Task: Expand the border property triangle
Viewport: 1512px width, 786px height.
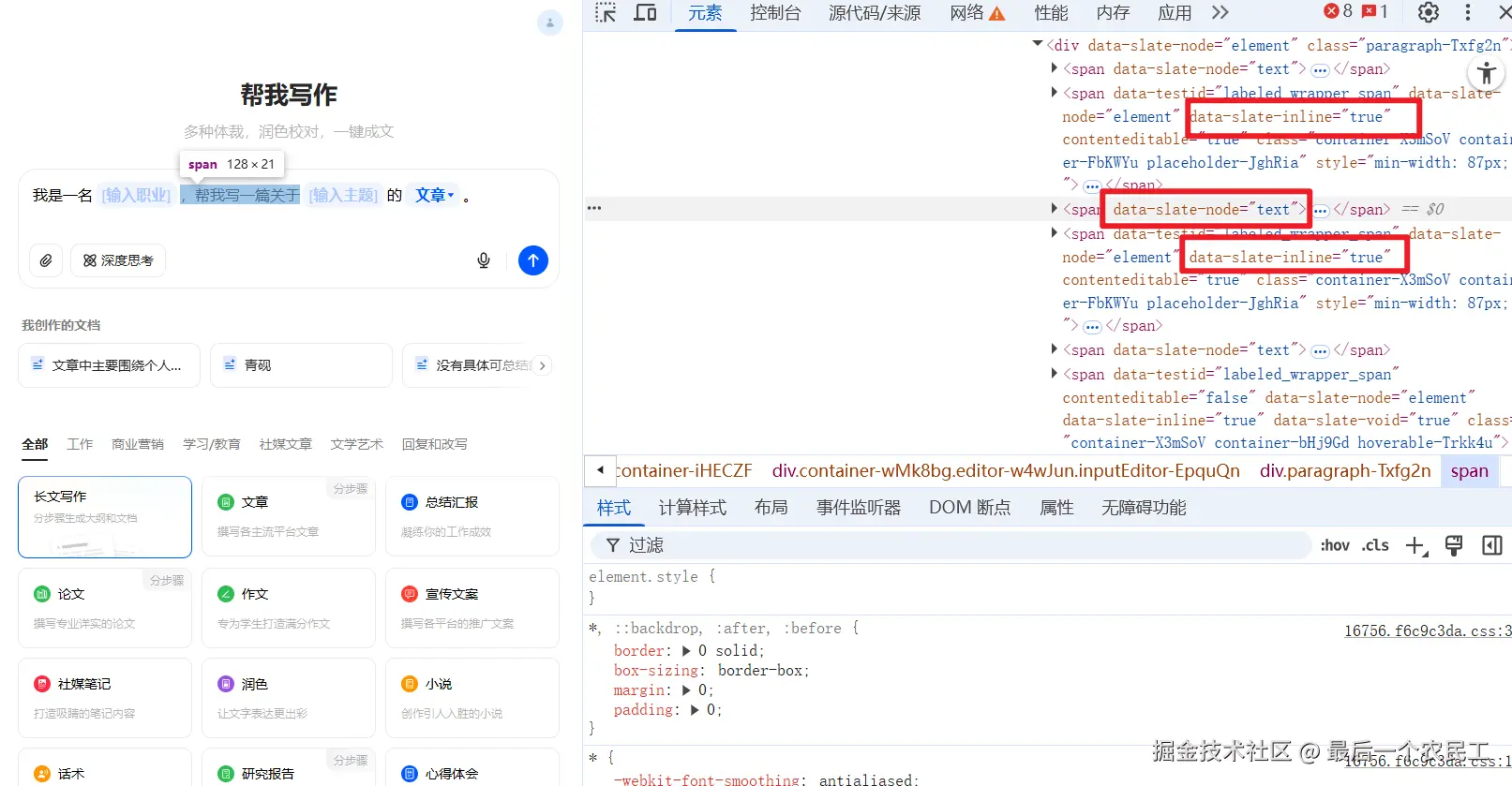Action: pyautogui.click(x=686, y=651)
